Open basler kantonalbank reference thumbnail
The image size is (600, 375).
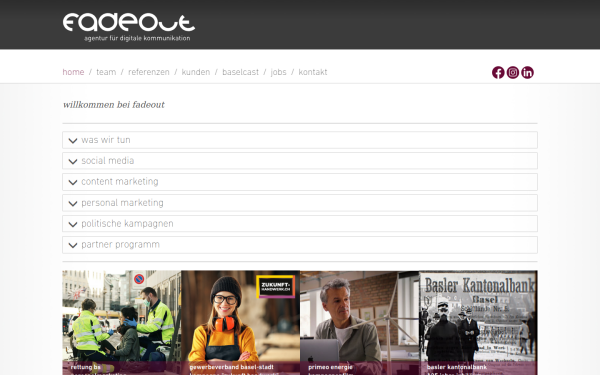(x=478, y=323)
